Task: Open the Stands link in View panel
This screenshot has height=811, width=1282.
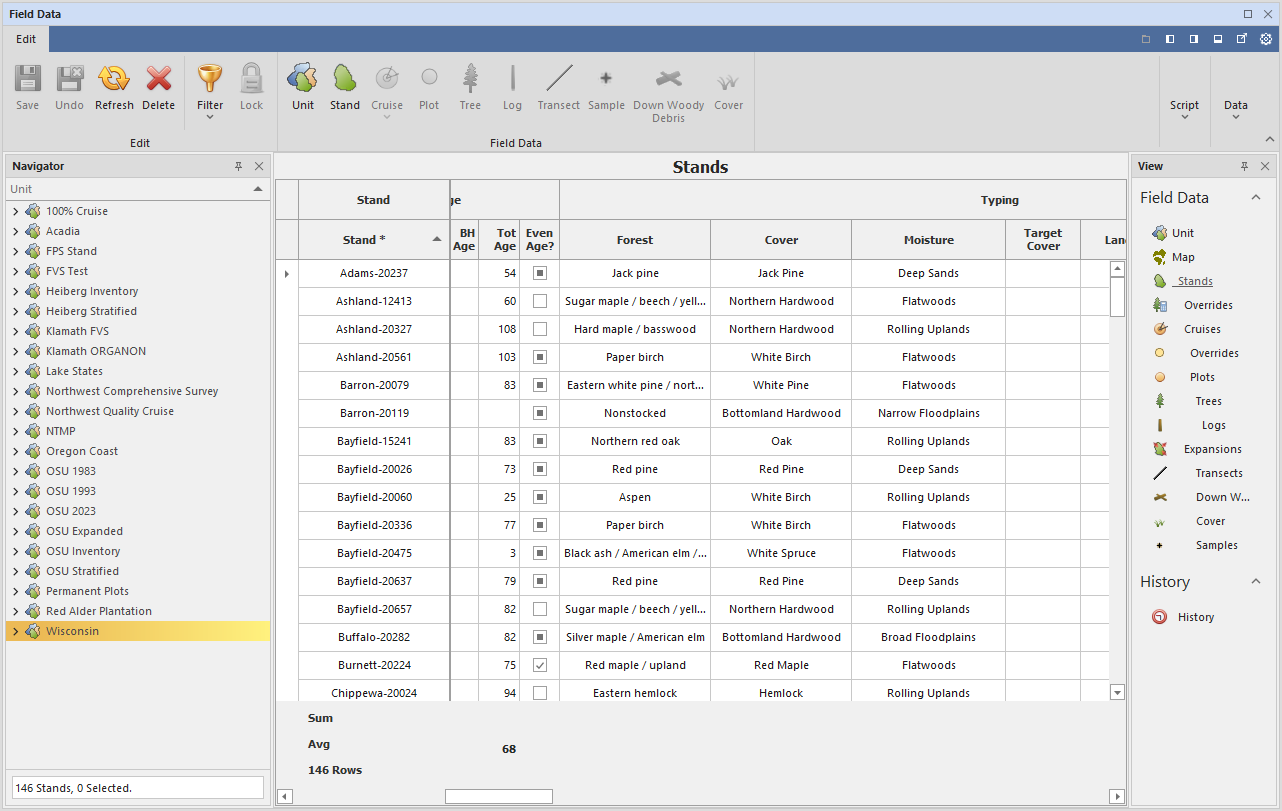Action: [1194, 281]
